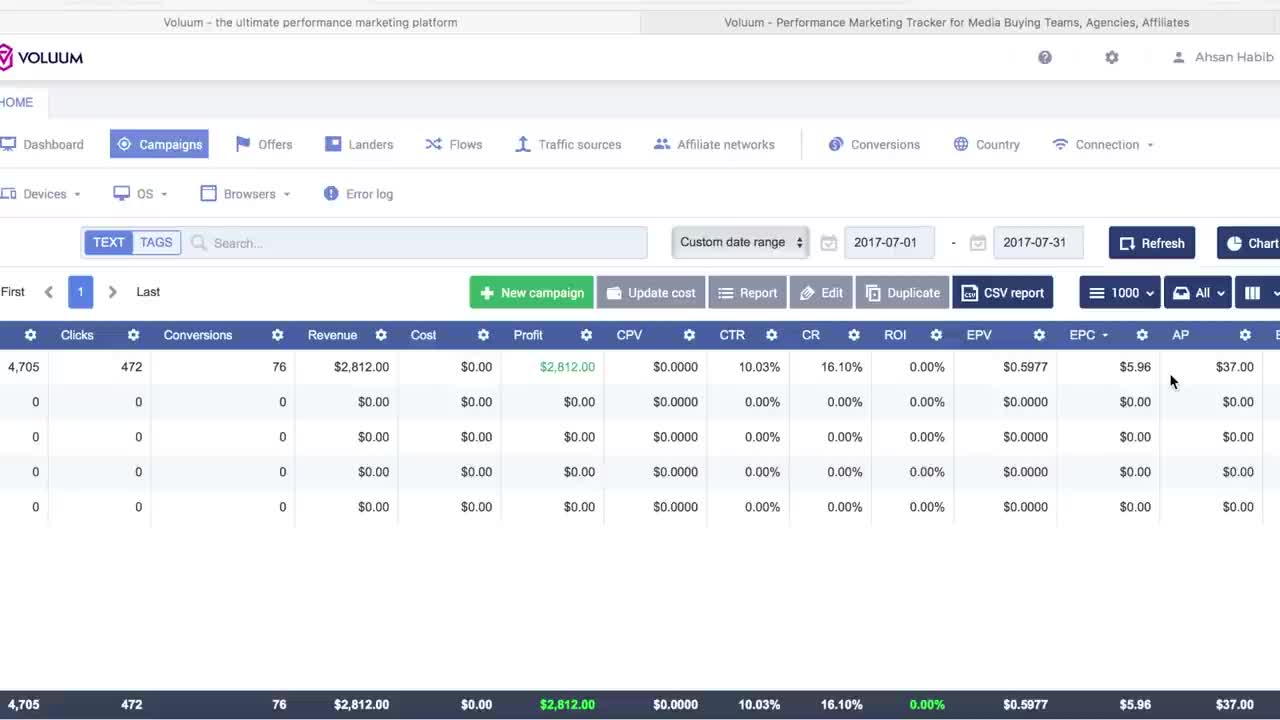Open the columns layout dropdown
This screenshot has height=720, width=1280.
1257,293
